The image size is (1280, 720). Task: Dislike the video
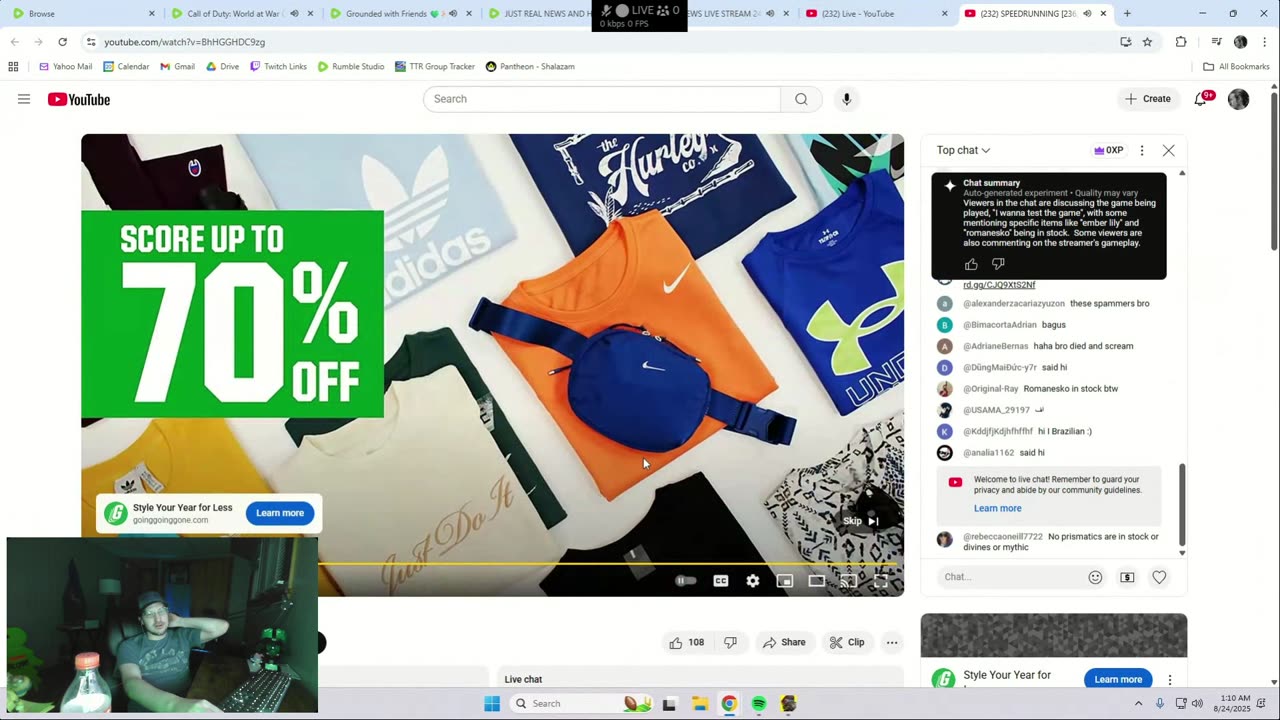(730, 642)
